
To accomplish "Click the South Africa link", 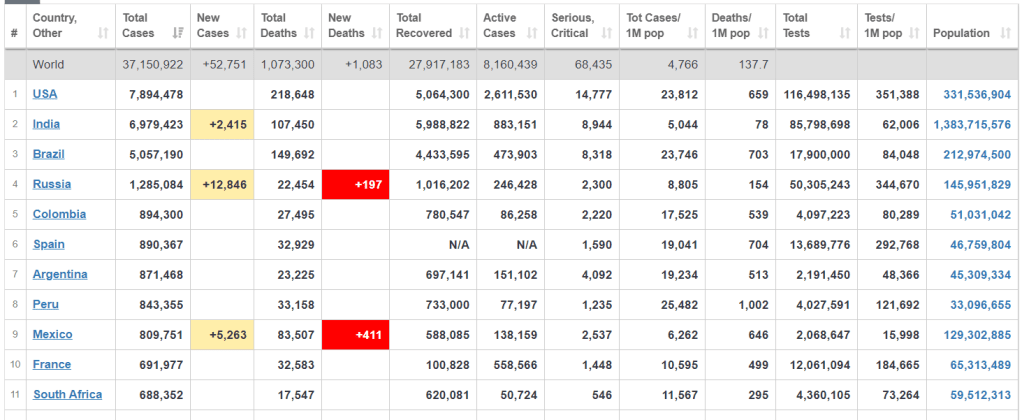I will tap(67, 394).
